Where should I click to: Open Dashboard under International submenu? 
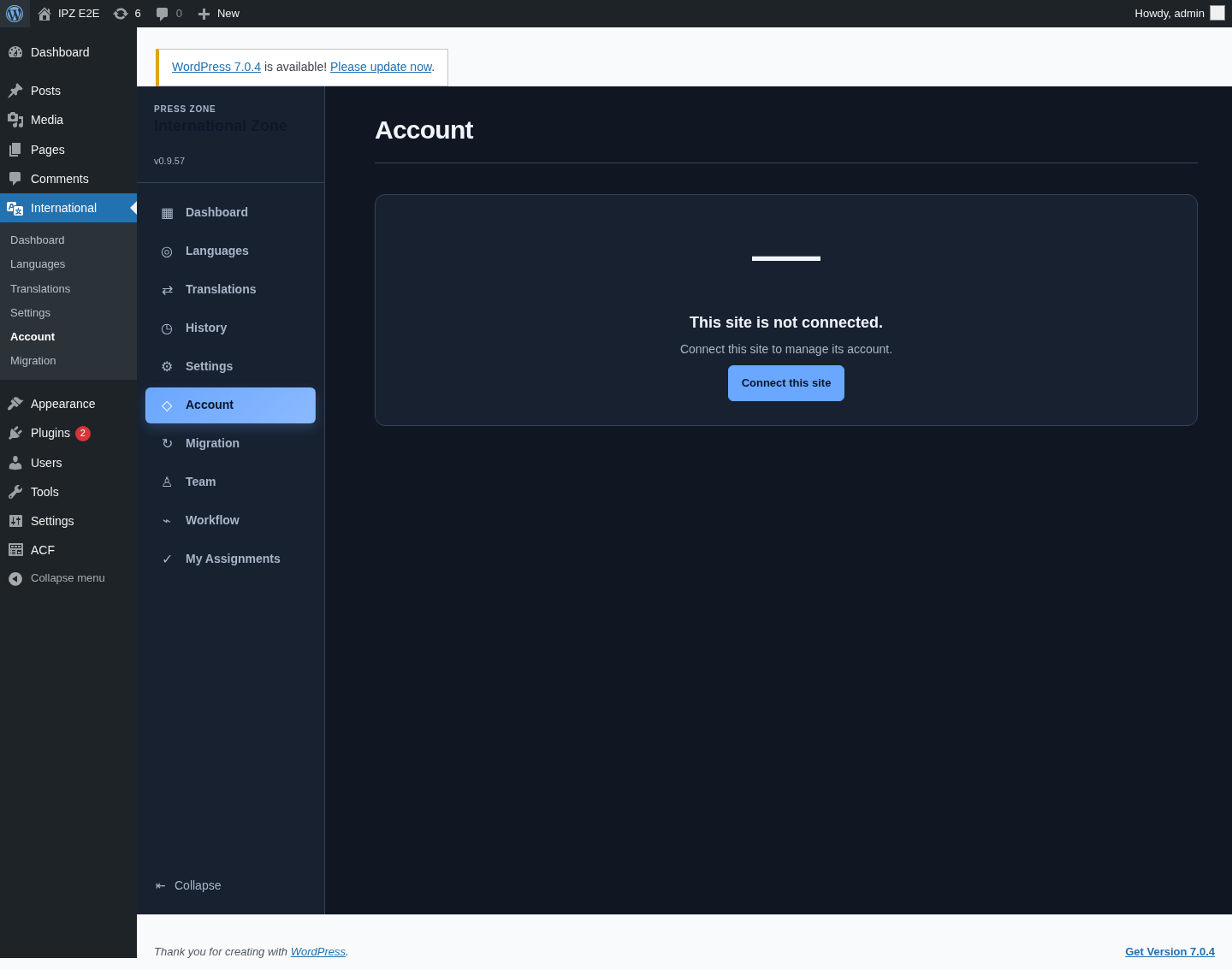[x=38, y=240]
